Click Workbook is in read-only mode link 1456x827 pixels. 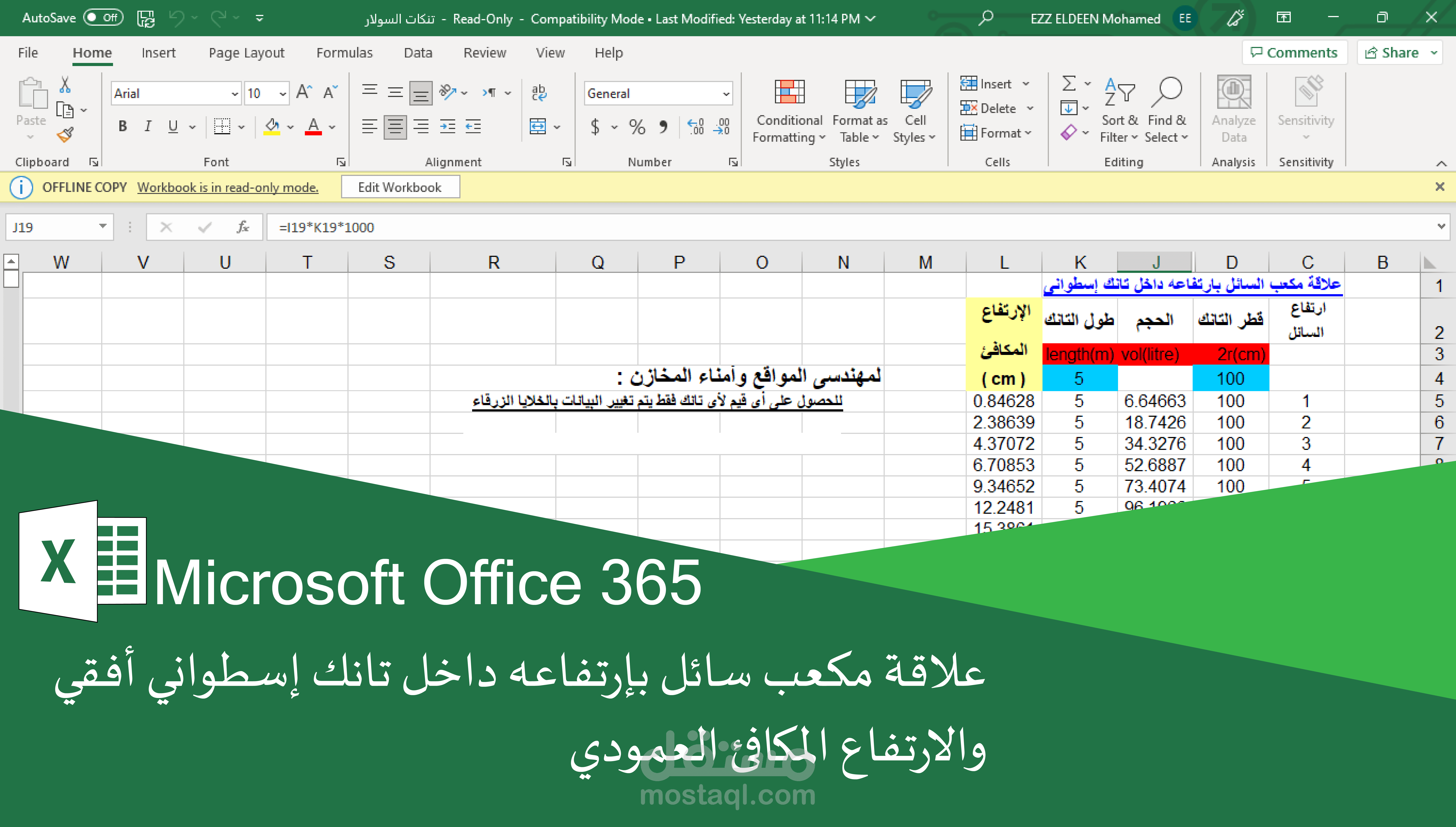point(228,187)
